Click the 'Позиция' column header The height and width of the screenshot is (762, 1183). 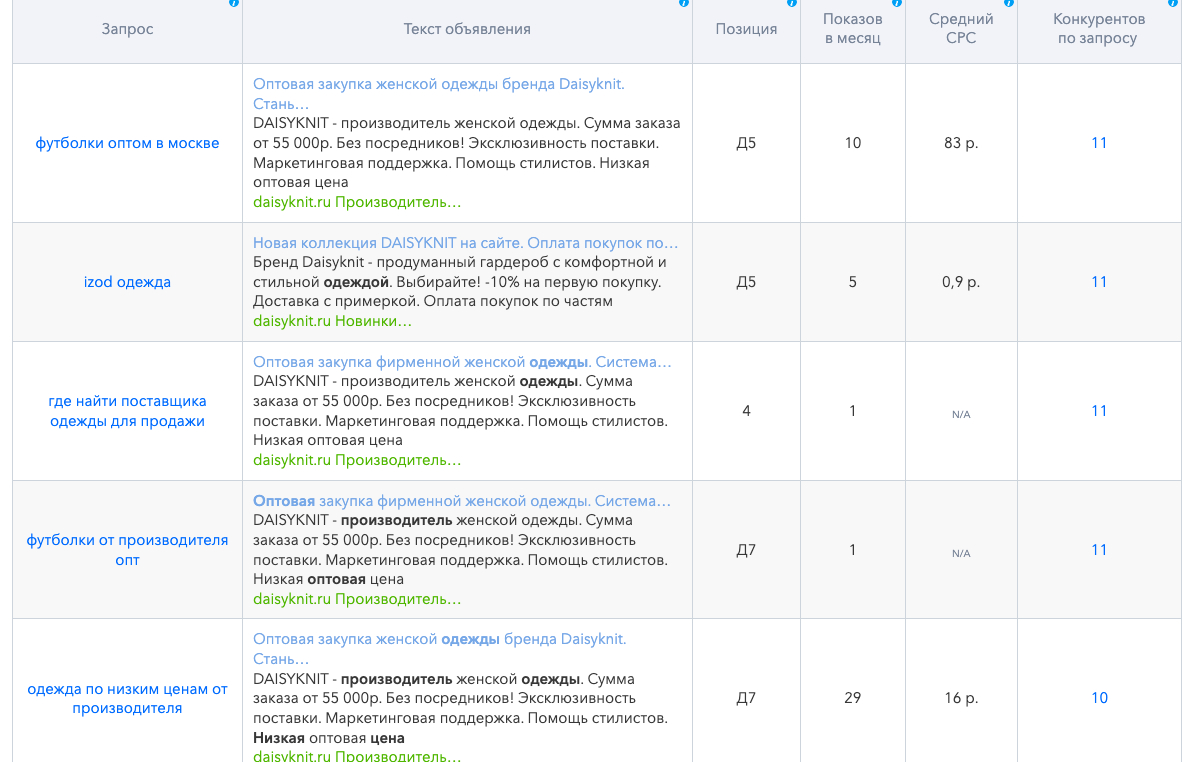[746, 29]
